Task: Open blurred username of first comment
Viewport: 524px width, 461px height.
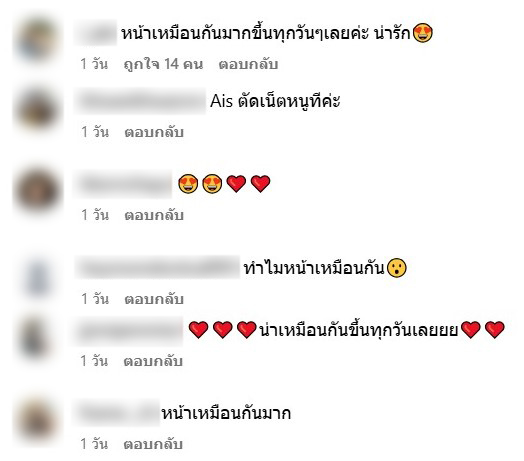Action: pyautogui.click(x=96, y=33)
